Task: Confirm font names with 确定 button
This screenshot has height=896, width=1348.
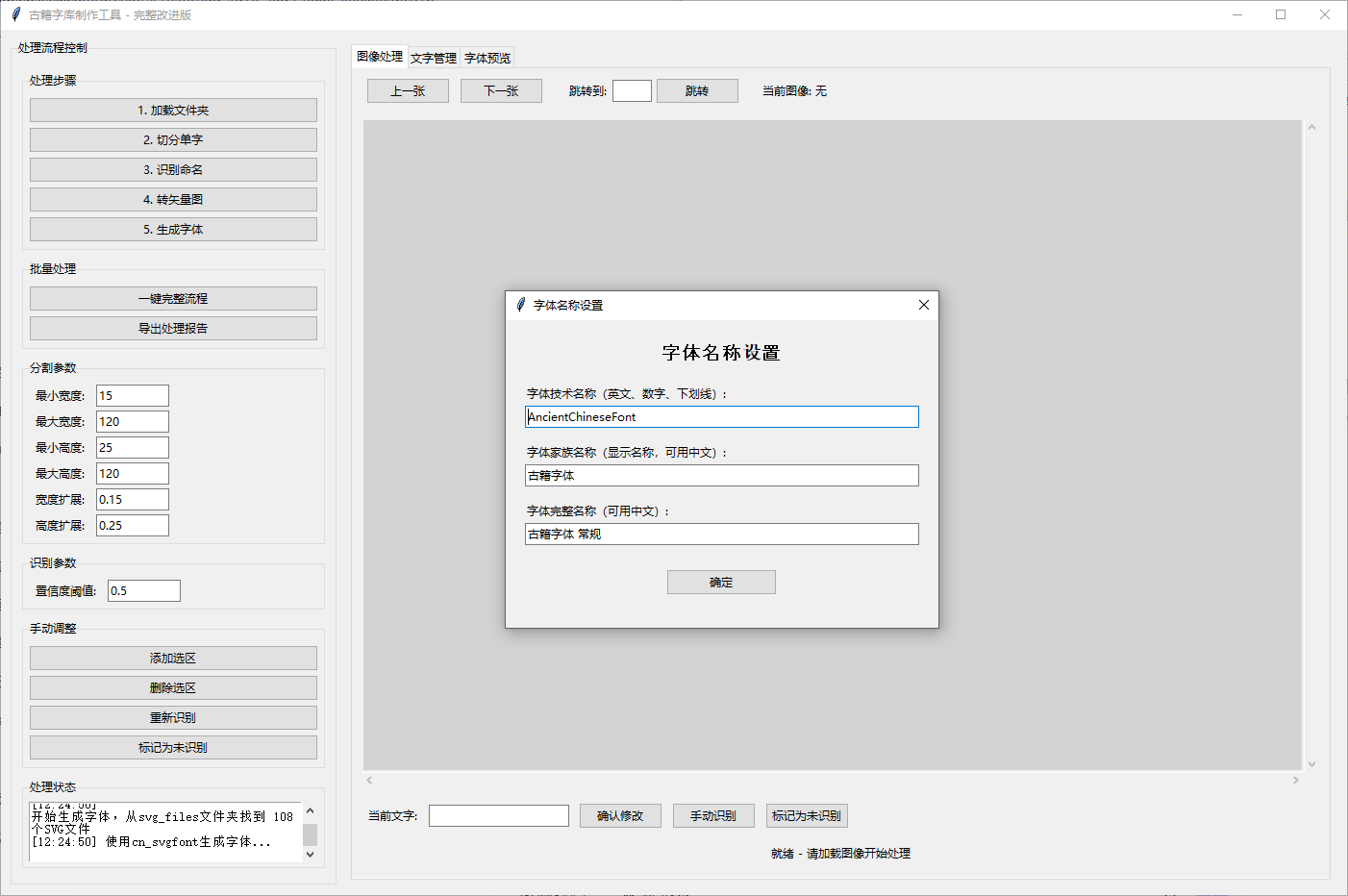Action: point(721,582)
